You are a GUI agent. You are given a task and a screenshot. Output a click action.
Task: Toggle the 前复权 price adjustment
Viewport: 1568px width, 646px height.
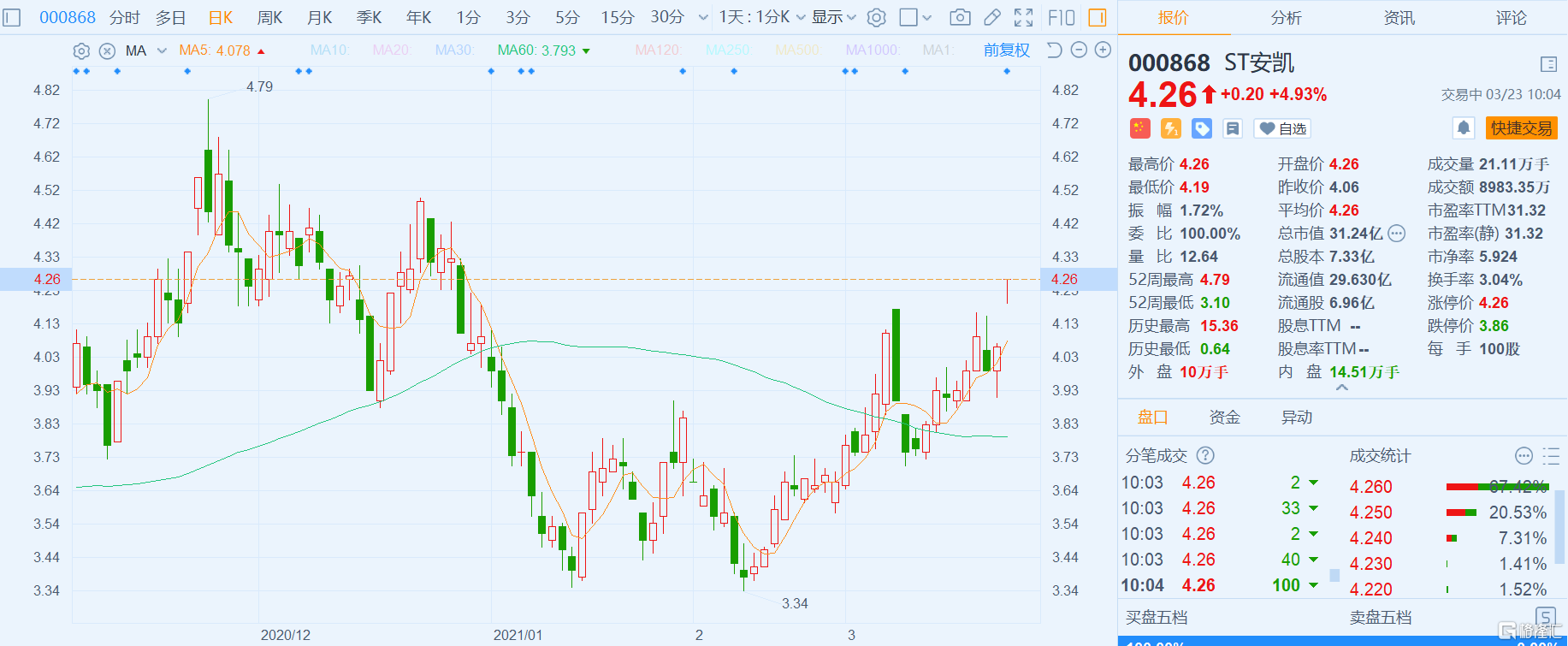point(1006,50)
